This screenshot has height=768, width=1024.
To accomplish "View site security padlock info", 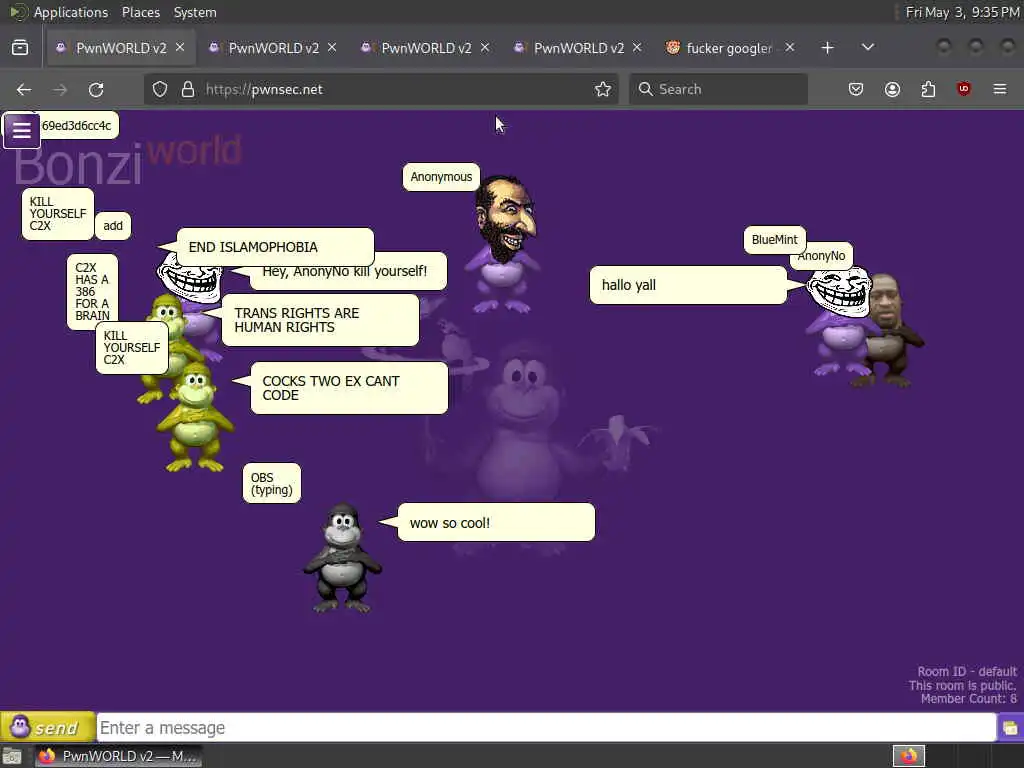I will pyautogui.click(x=188, y=89).
